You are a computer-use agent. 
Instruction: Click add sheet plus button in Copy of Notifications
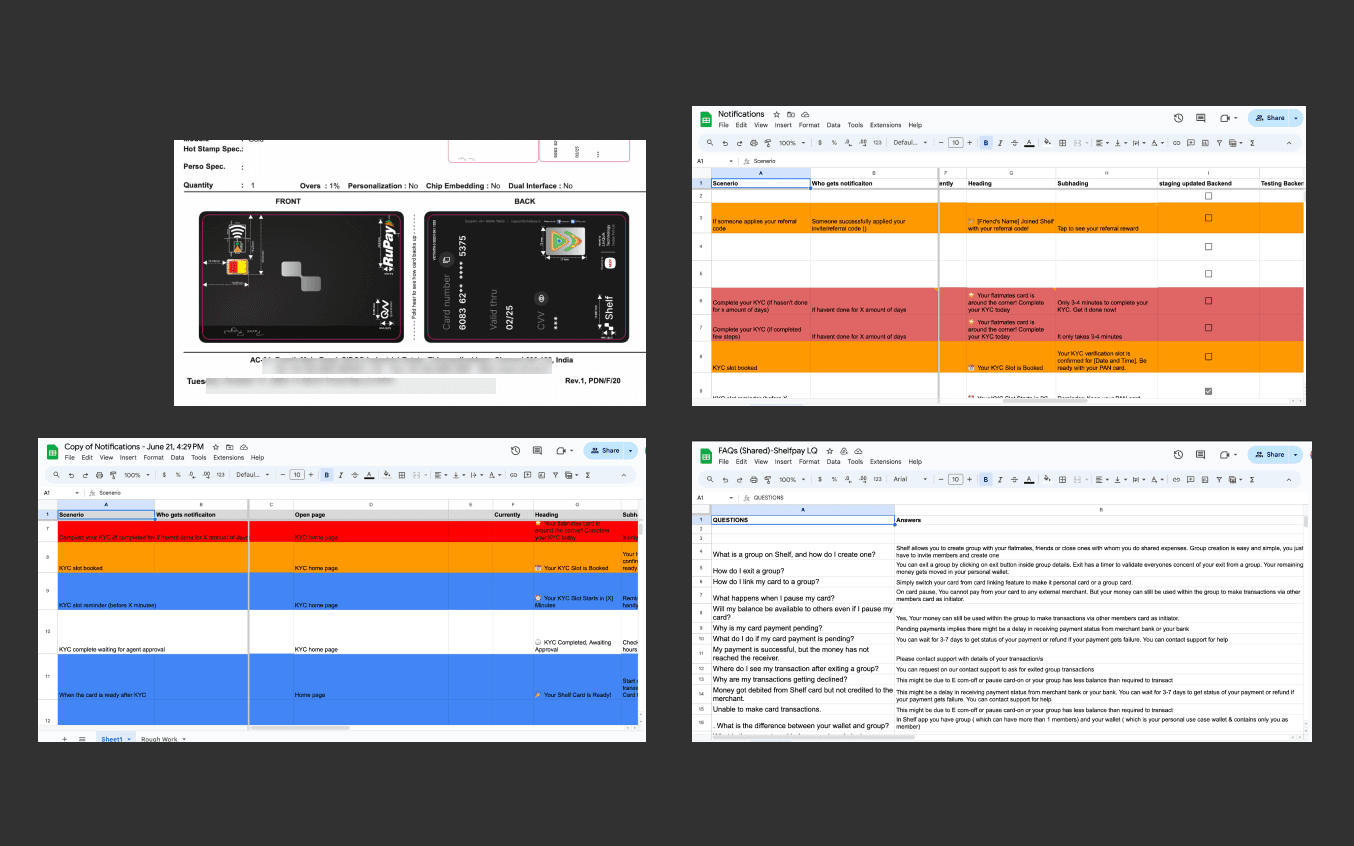point(64,739)
